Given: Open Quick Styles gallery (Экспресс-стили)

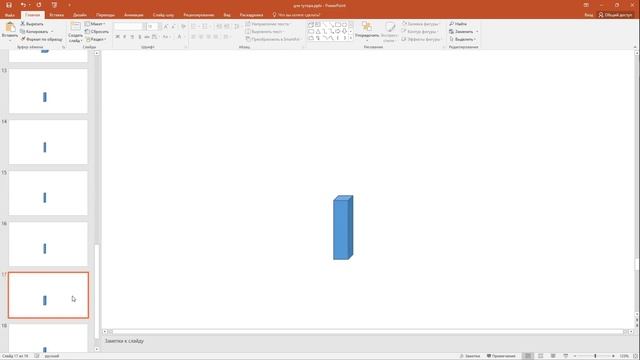Looking at the screenshot, I should coord(389,31).
